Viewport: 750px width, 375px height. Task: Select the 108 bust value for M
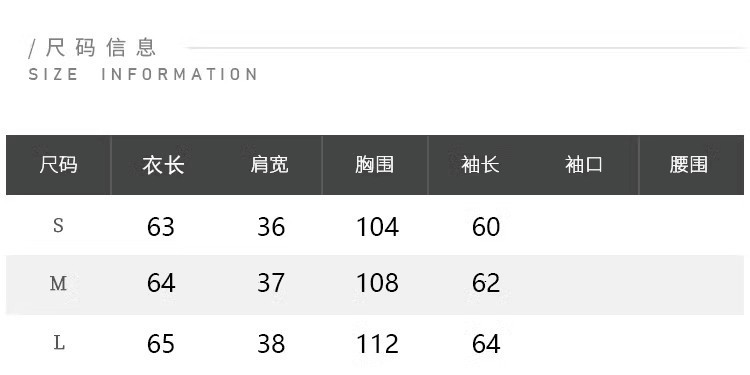(377, 283)
